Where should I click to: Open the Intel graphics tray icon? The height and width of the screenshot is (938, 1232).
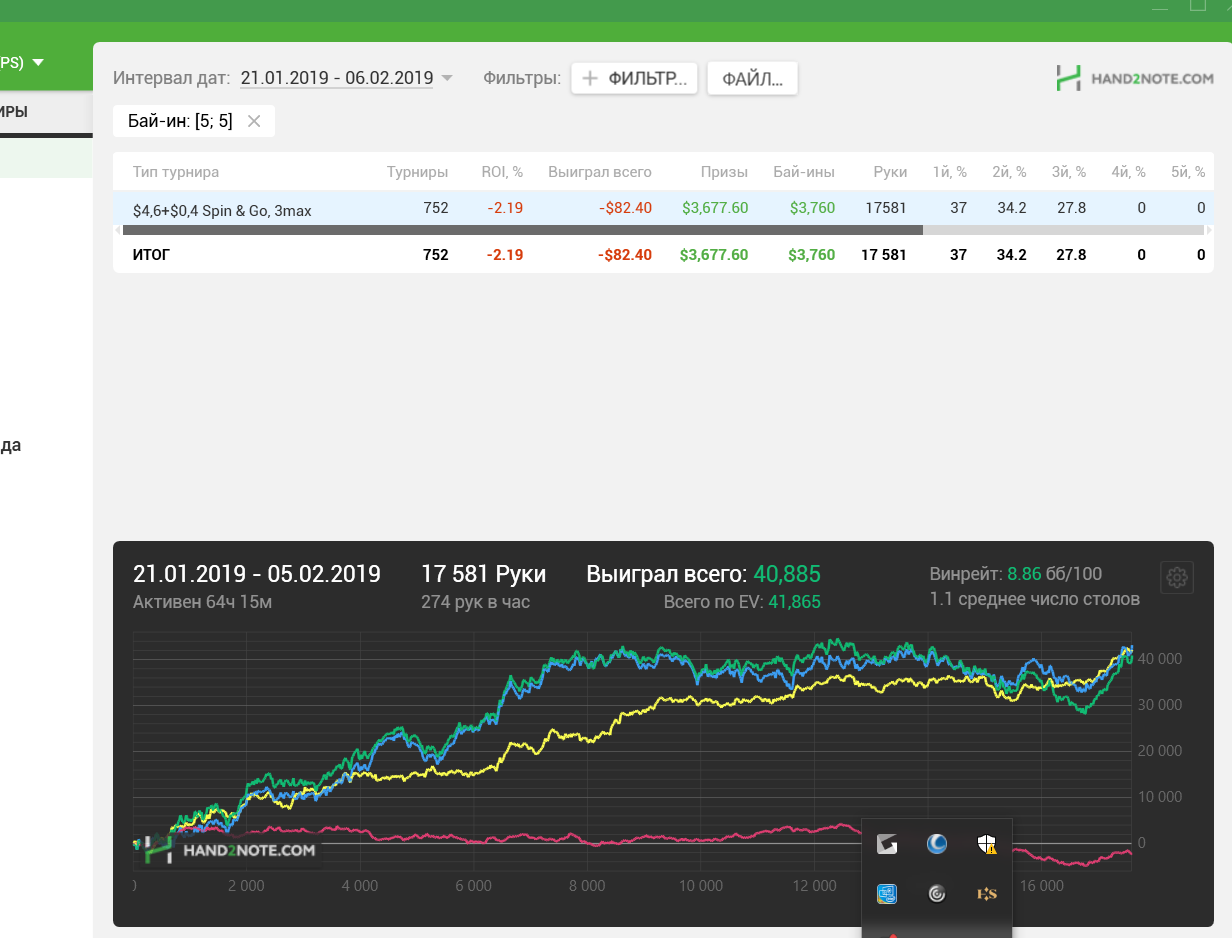pyautogui.click(x=886, y=893)
